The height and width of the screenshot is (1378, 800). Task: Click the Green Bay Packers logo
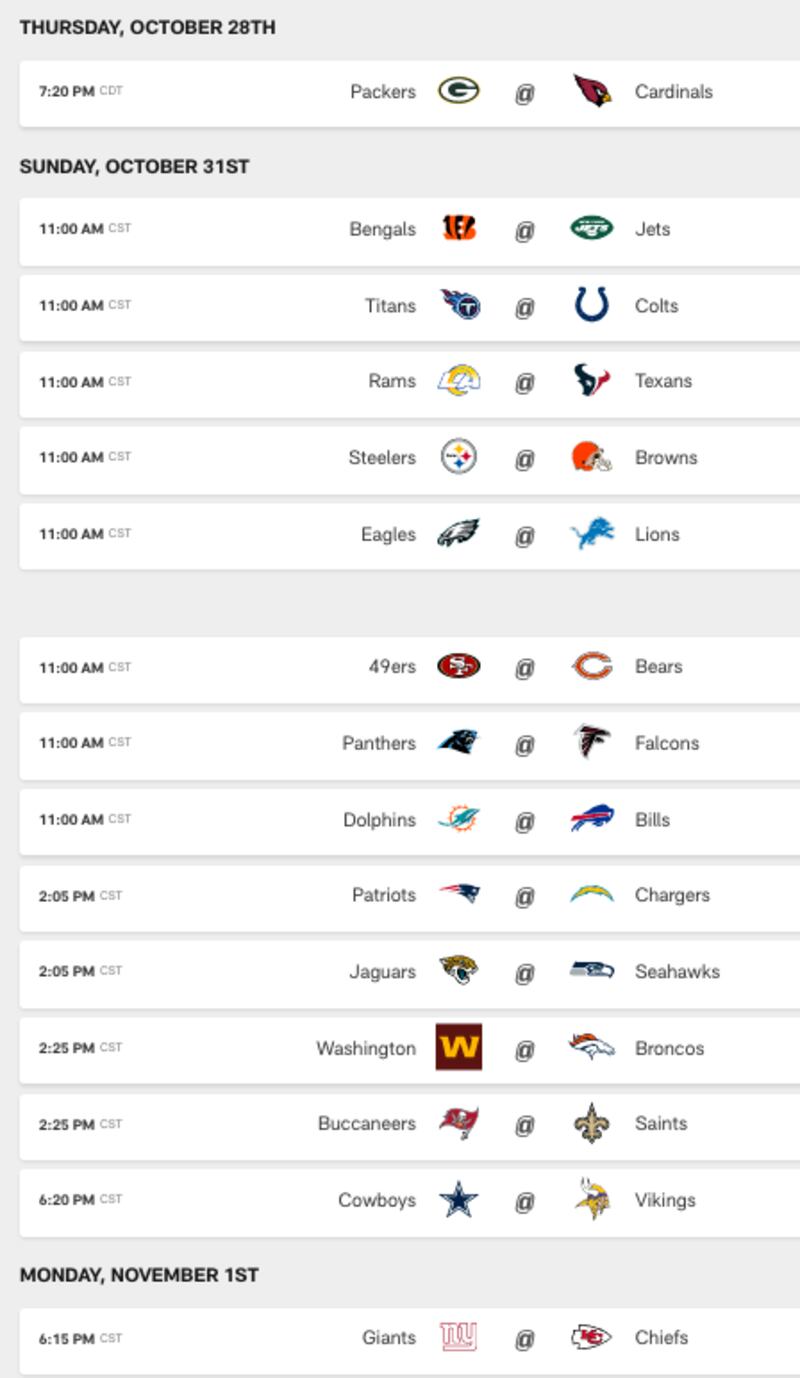pos(459,92)
